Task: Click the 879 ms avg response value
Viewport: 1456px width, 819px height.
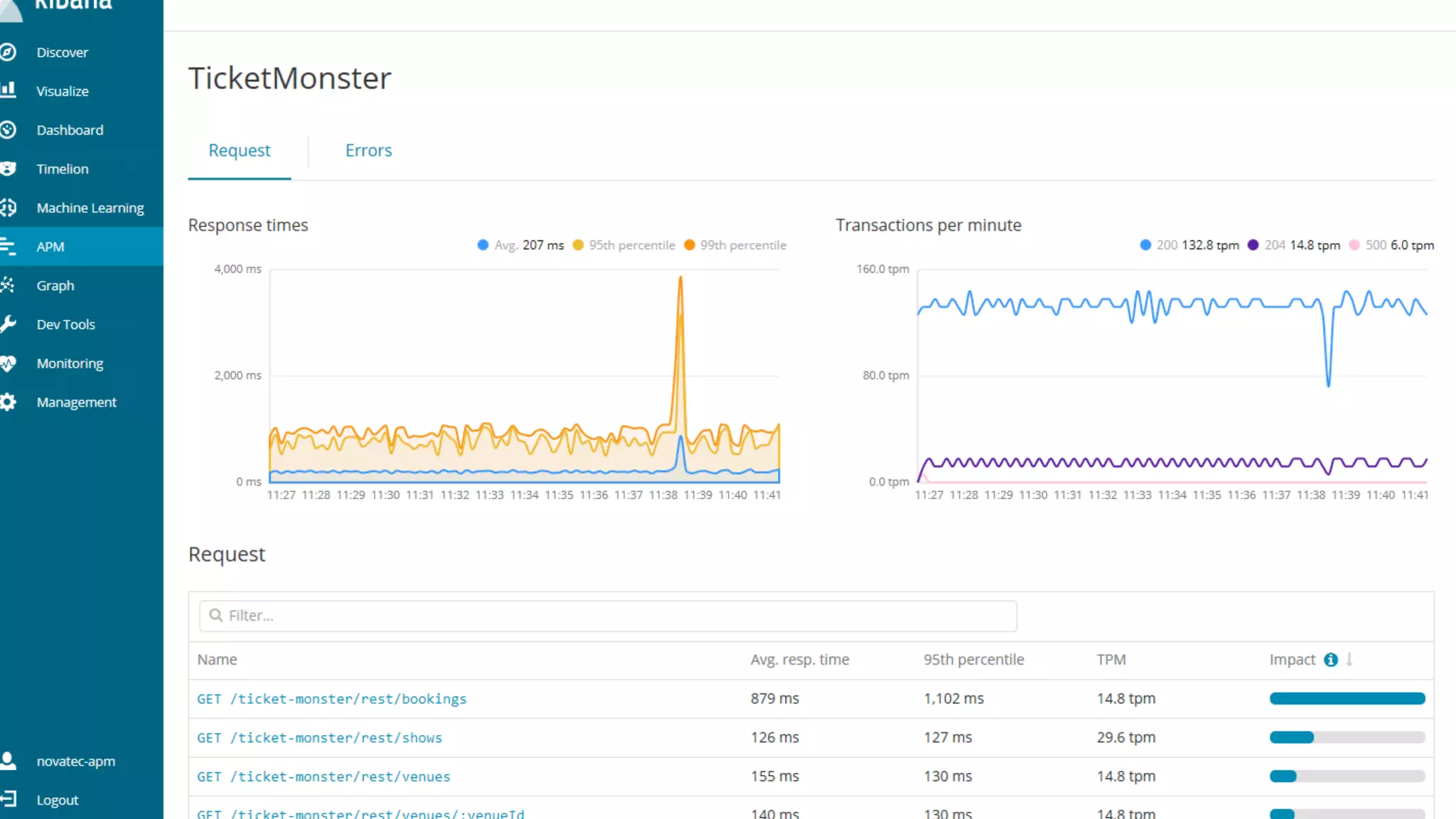Action: (x=774, y=699)
